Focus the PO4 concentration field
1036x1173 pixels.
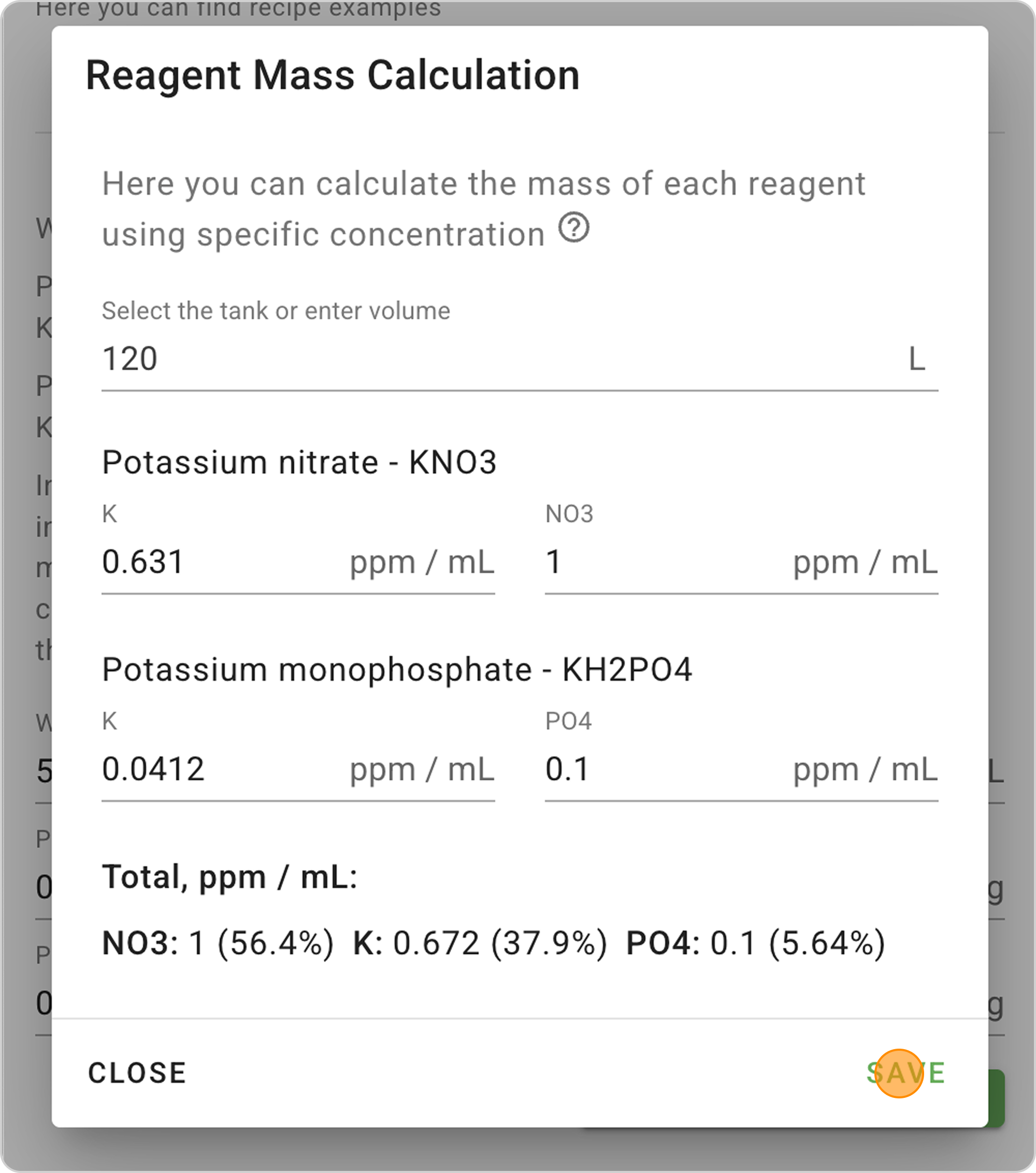741,769
